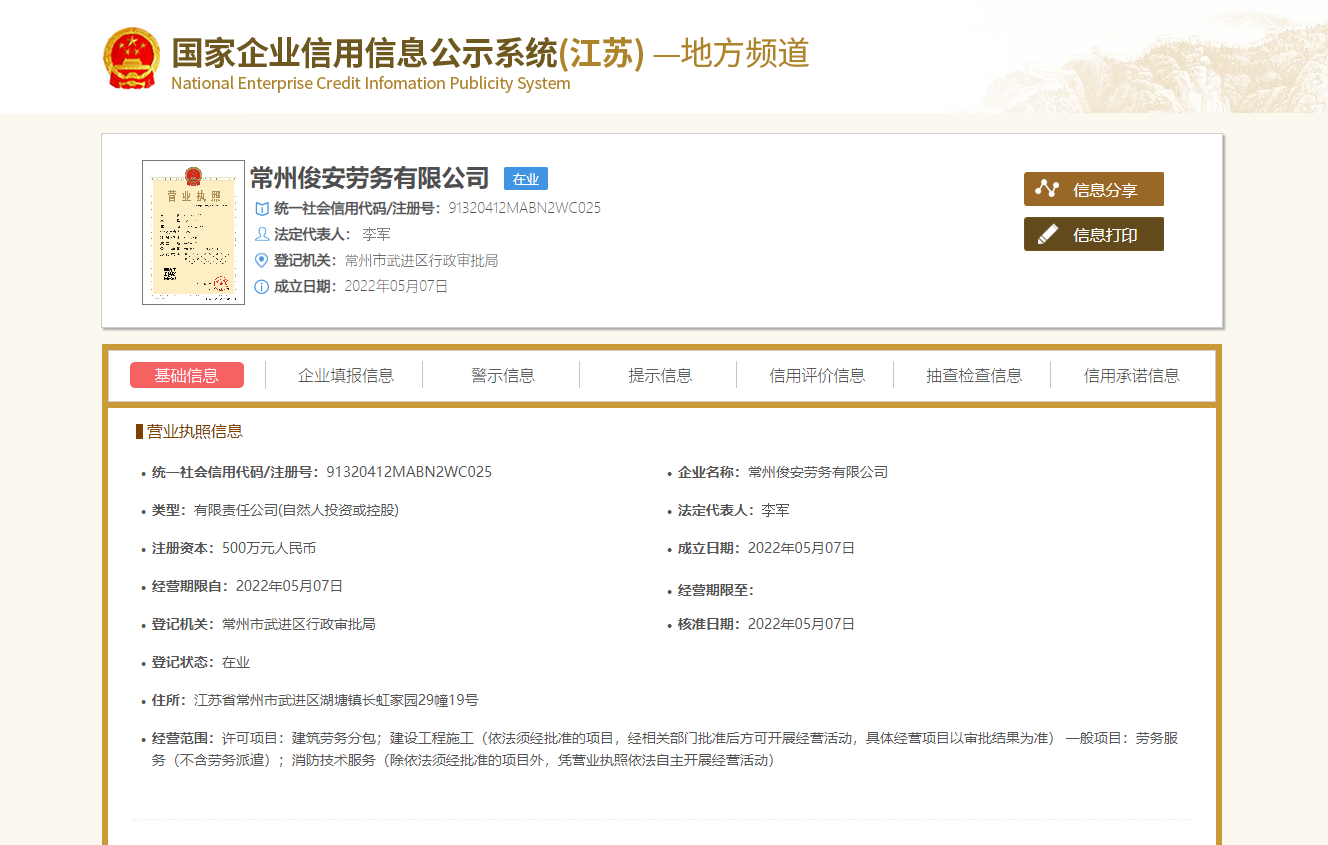Click header registration authority 常州市武进区行政审批局

[421, 260]
